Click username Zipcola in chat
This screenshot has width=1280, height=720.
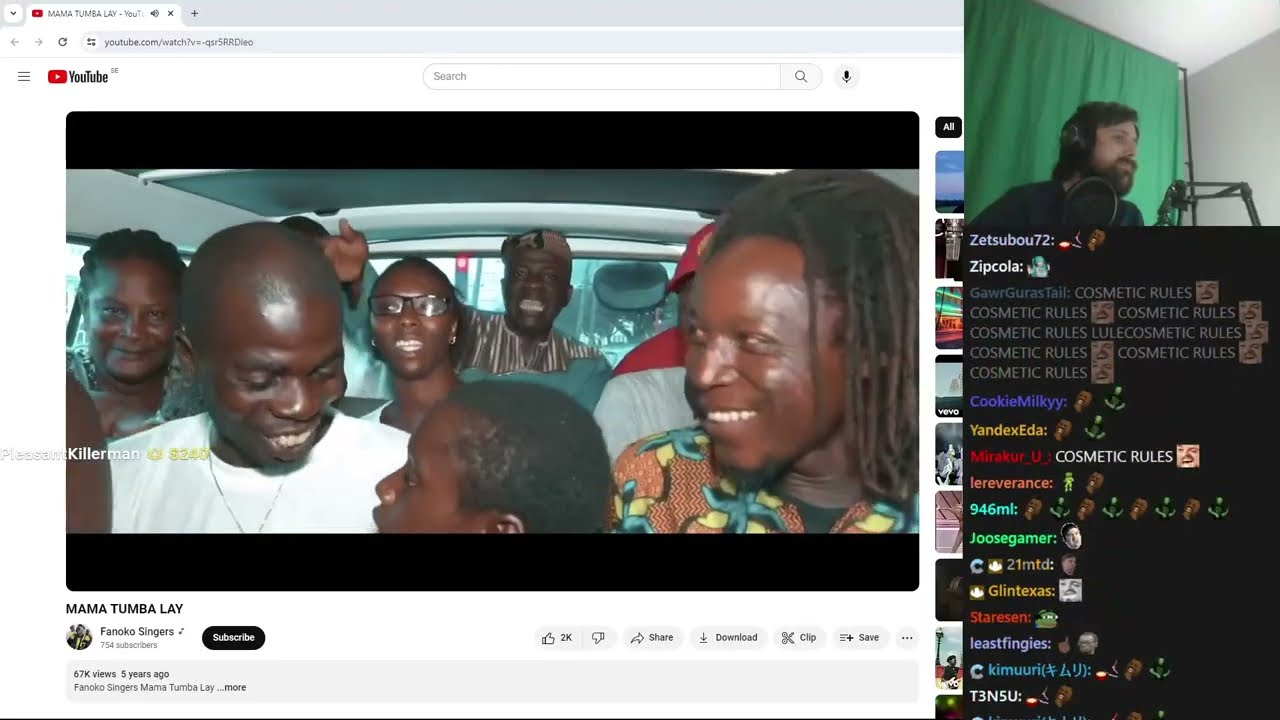pos(996,267)
